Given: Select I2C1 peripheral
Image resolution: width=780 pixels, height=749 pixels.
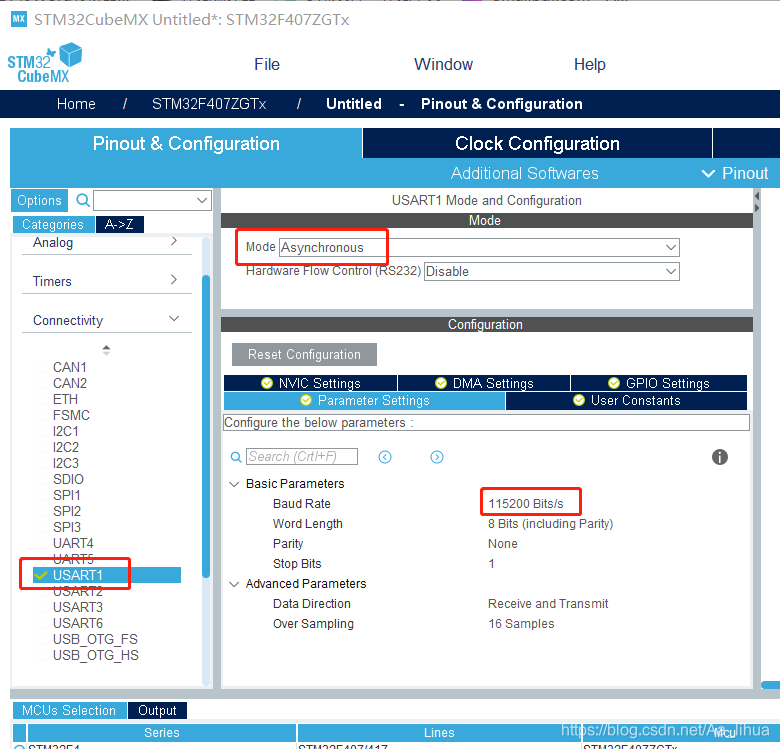Looking at the screenshot, I should (x=66, y=431).
